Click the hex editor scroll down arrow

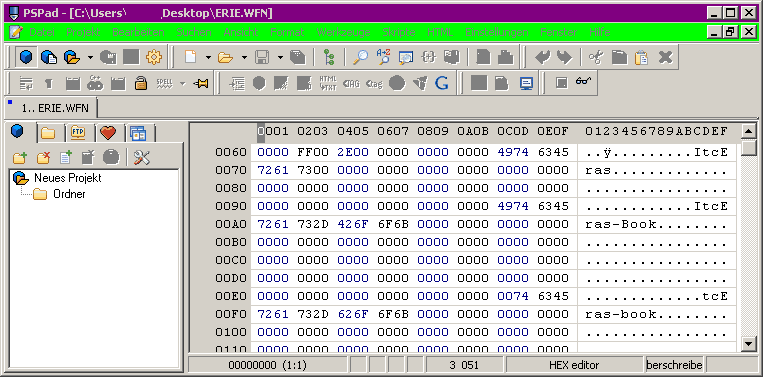(748, 343)
